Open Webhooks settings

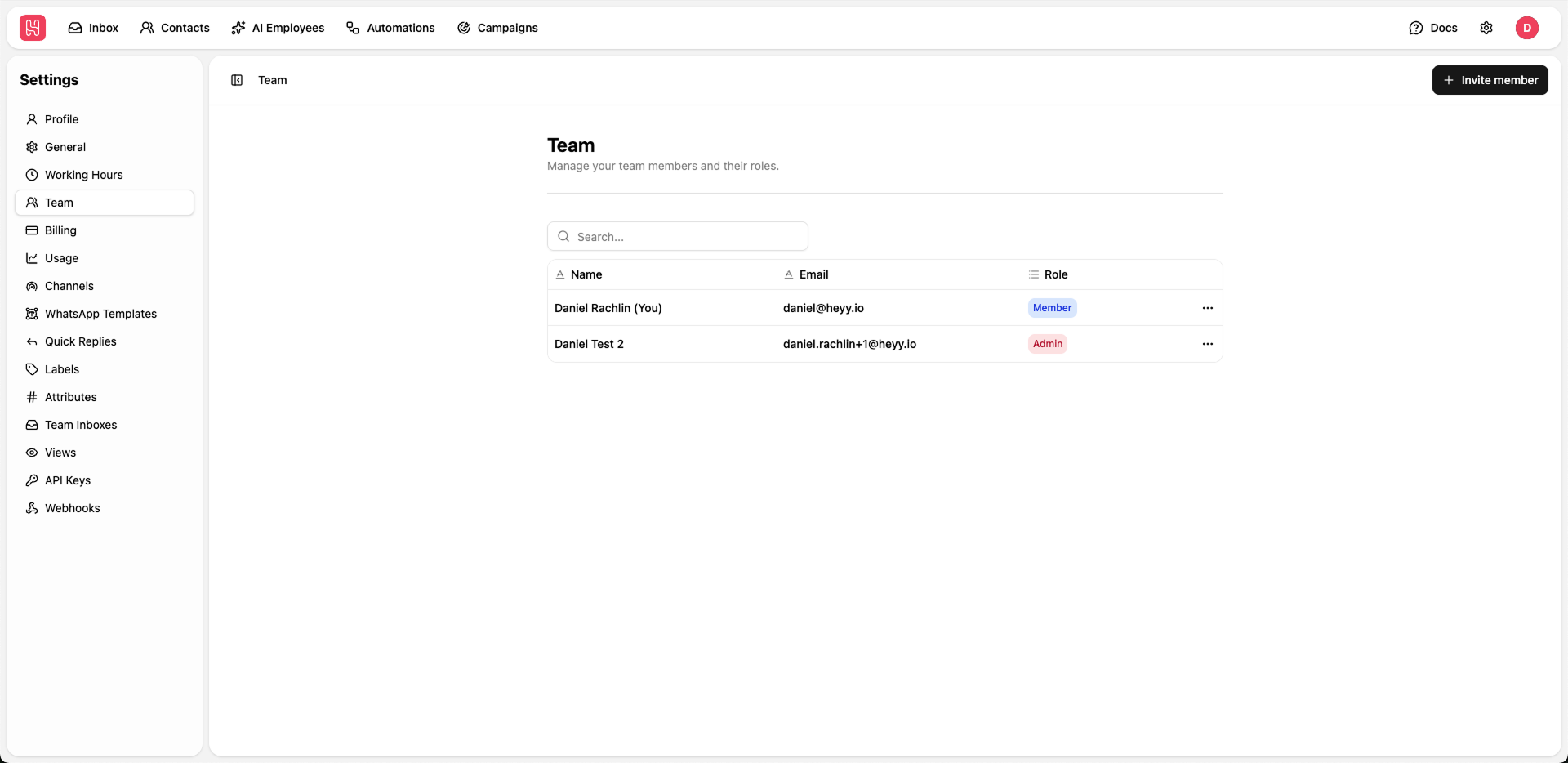pos(72,507)
